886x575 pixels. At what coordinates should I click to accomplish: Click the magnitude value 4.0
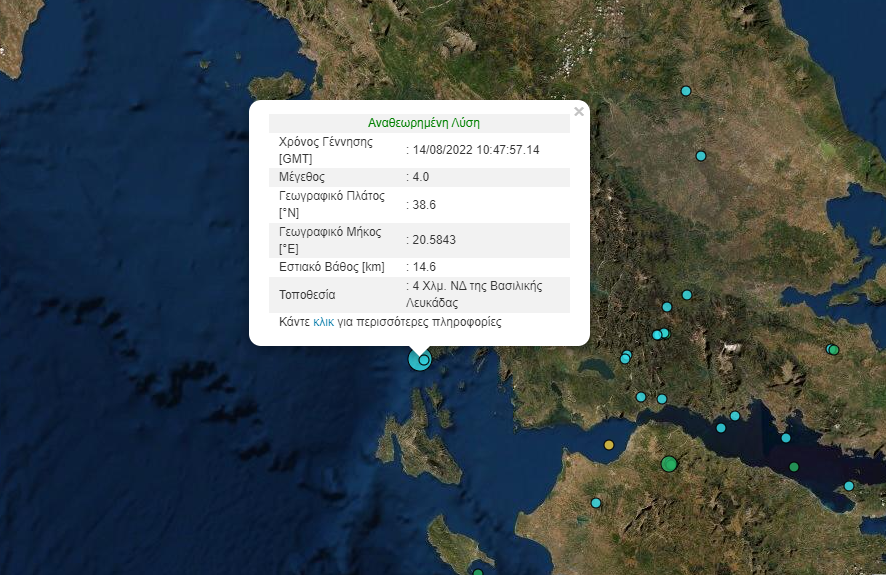coord(420,177)
